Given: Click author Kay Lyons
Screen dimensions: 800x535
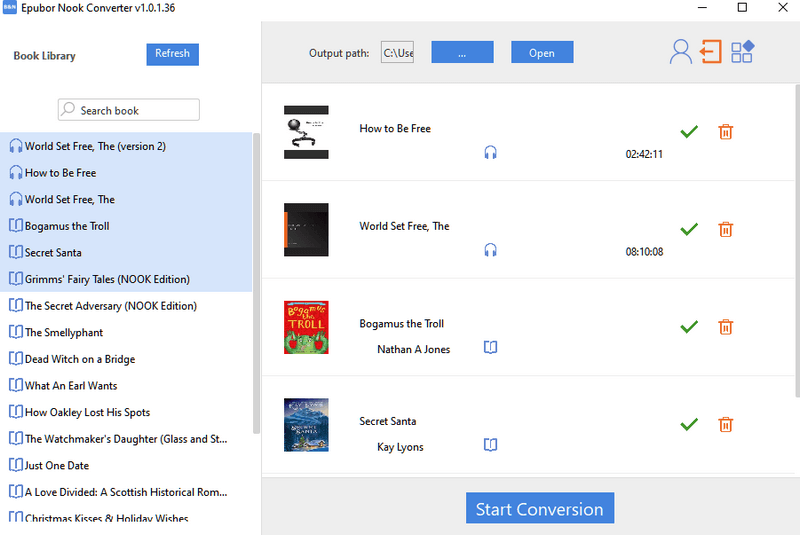Looking at the screenshot, I should click(401, 447).
